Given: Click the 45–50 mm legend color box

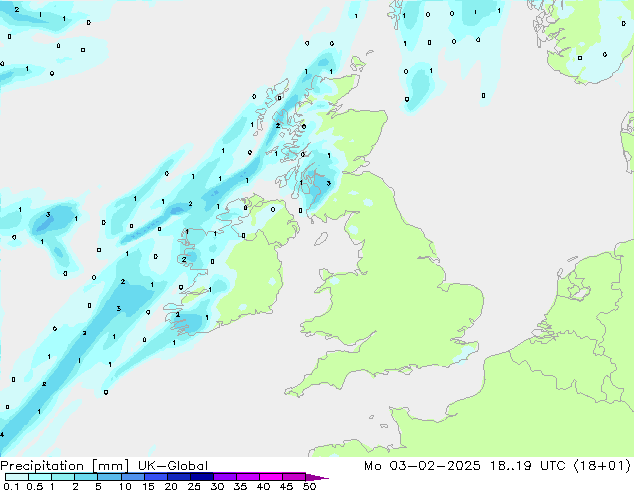Looking at the screenshot, I should pyautogui.click(x=294, y=477).
